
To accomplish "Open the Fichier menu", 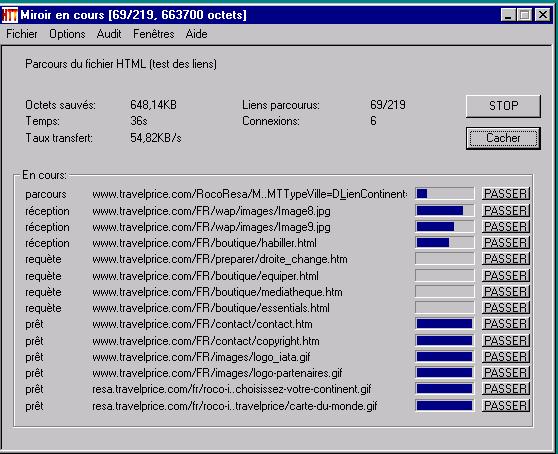I will [22, 34].
